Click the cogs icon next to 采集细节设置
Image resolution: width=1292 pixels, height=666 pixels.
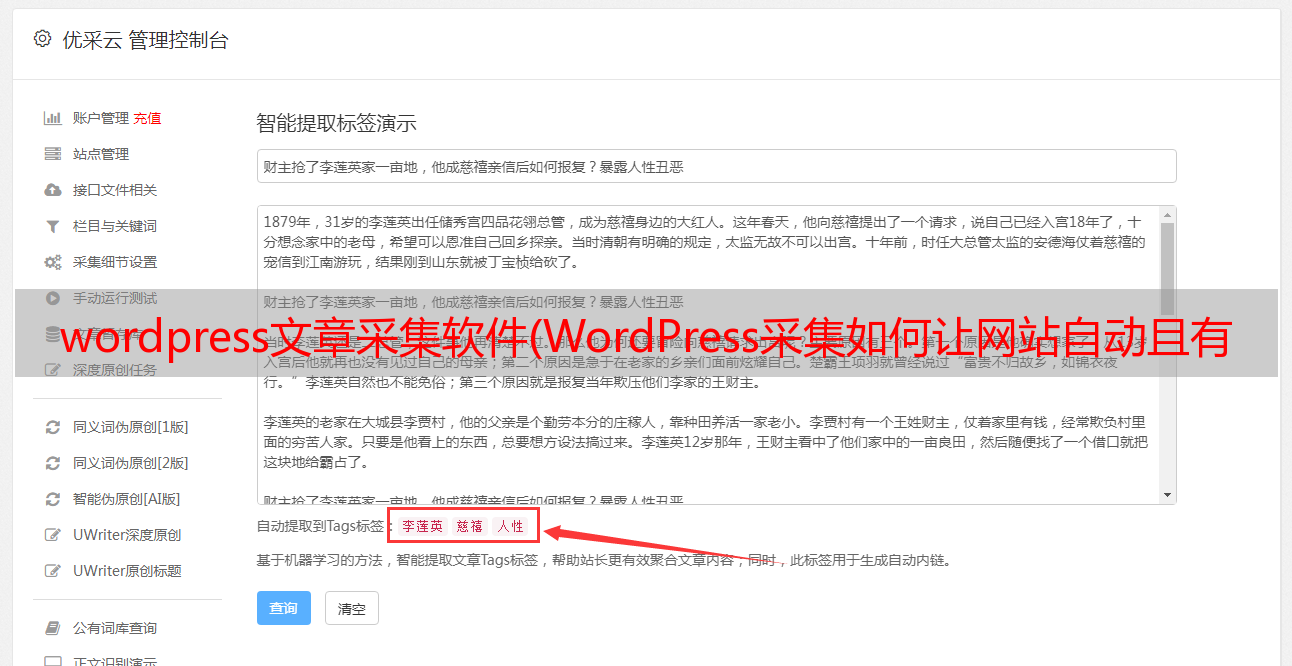pyautogui.click(x=52, y=262)
